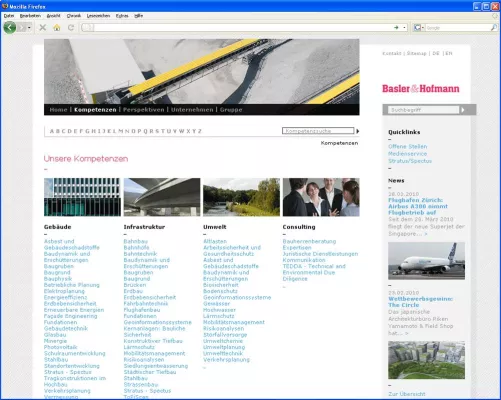Click the green Back arrow button
Viewport: 501px width, 400px height.
point(10,27)
